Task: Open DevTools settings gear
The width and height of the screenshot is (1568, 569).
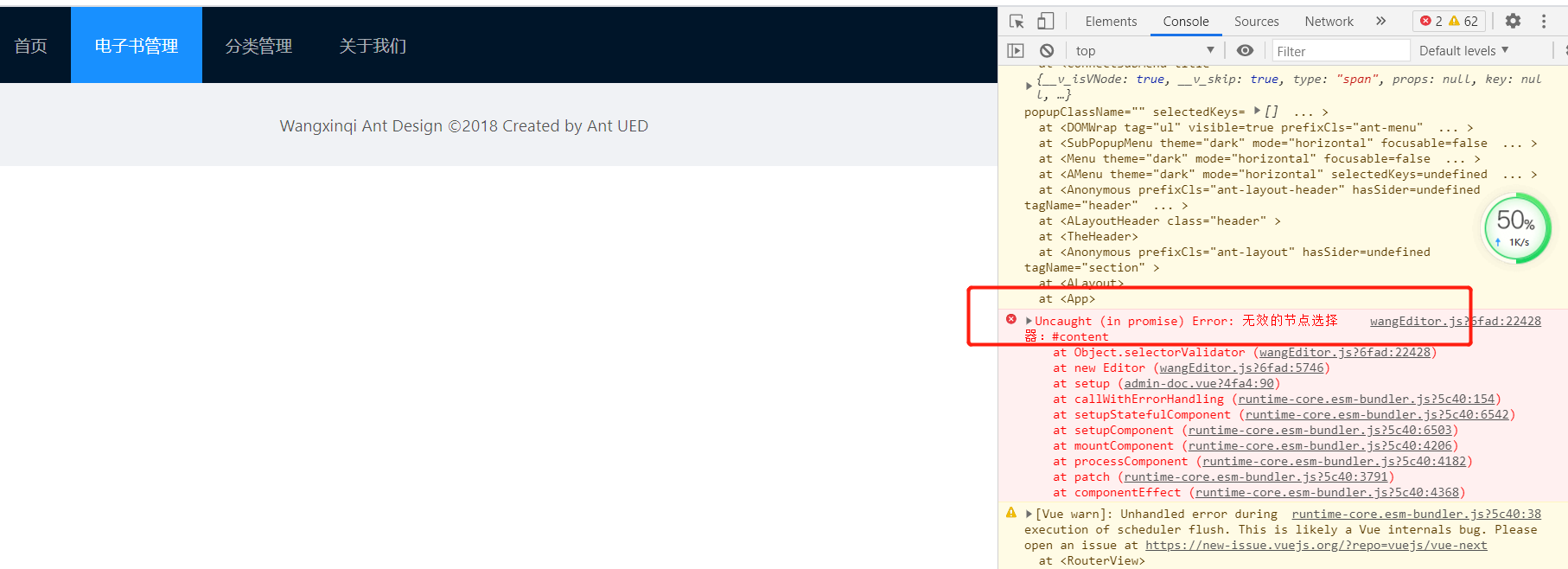Action: 1513,22
